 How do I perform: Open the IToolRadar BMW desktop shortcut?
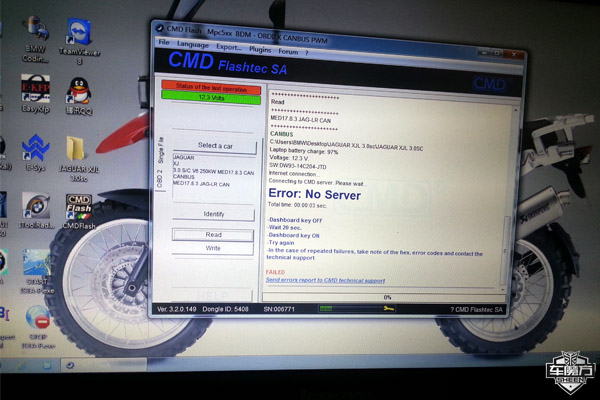coord(36,211)
